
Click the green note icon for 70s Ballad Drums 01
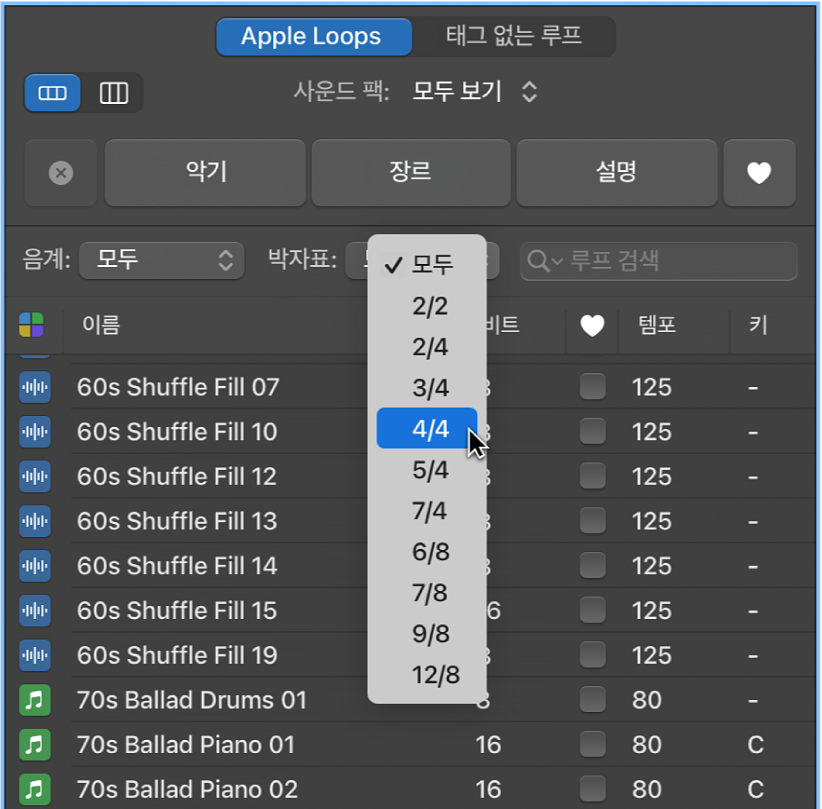click(35, 700)
